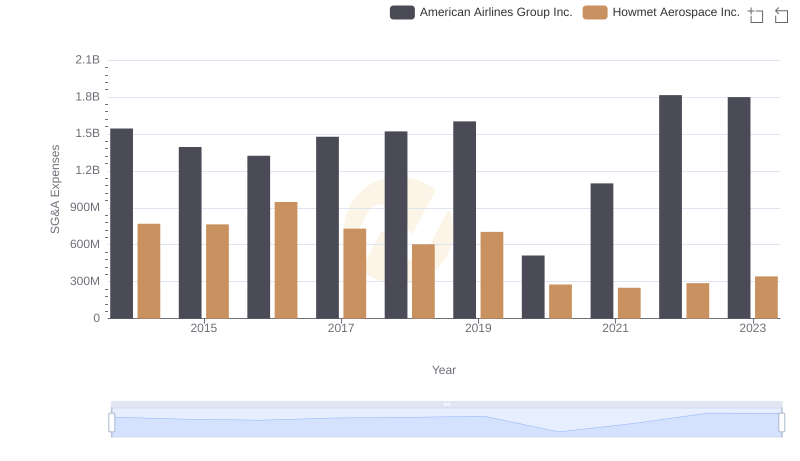Click the 2021 x-axis label
The image size is (800, 461).
[615, 328]
